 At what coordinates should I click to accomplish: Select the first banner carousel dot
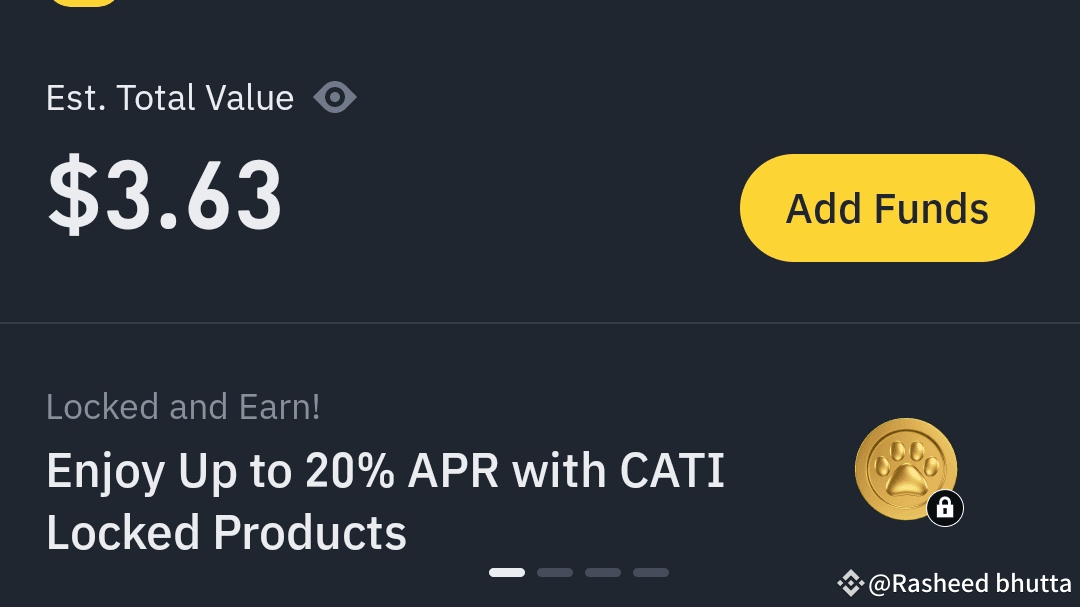(x=507, y=573)
